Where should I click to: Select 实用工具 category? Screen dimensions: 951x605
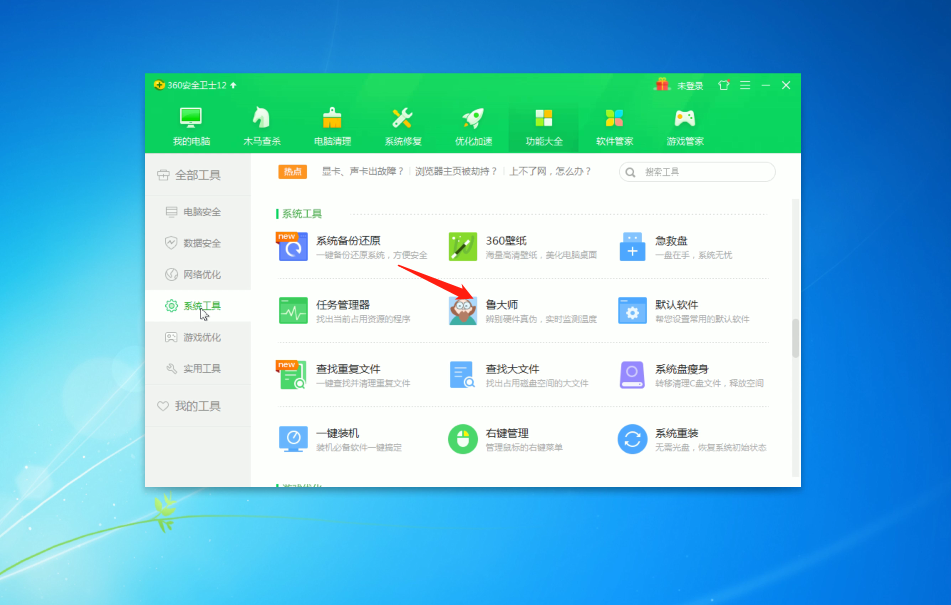(198, 369)
